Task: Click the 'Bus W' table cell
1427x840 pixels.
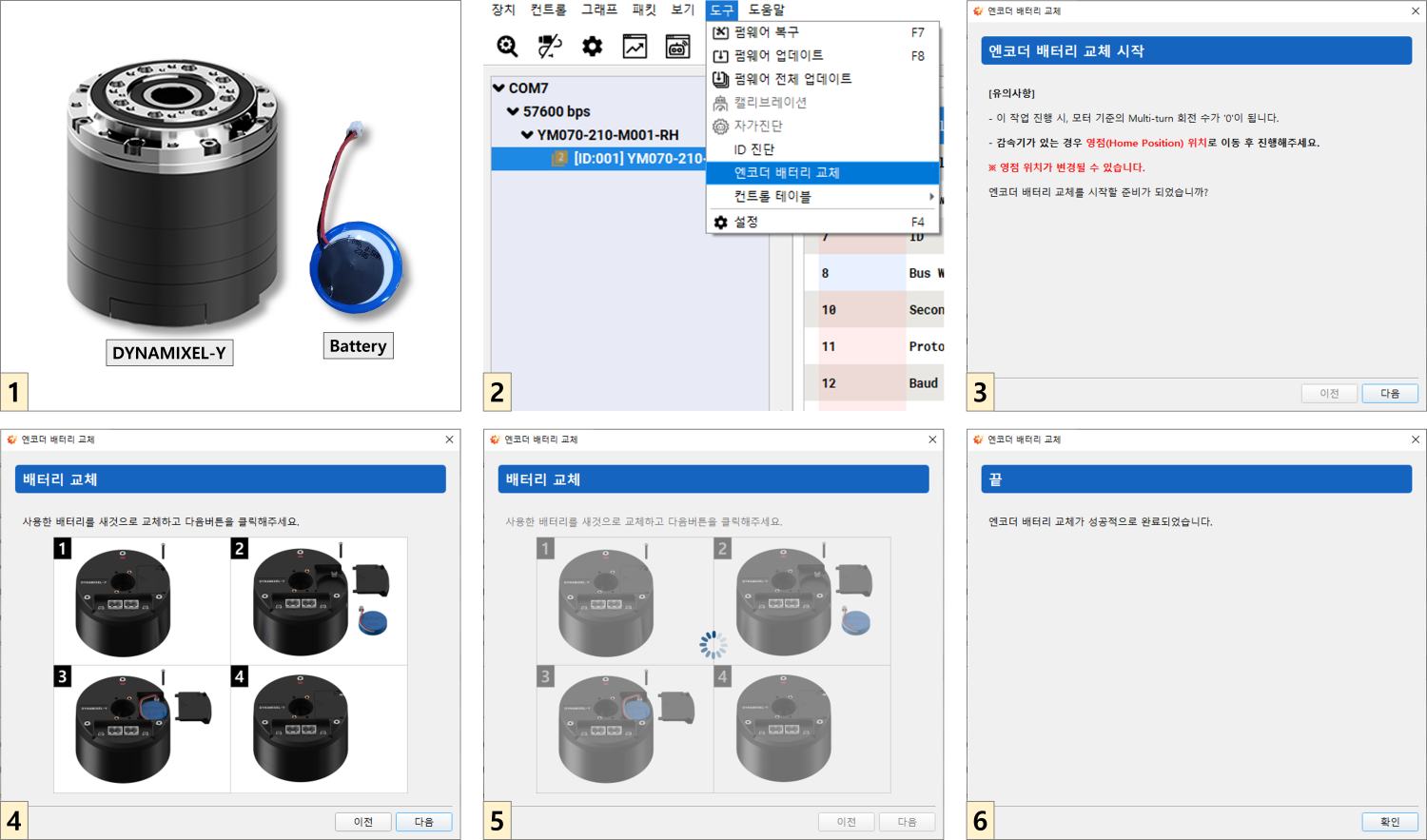Action: tap(926, 273)
